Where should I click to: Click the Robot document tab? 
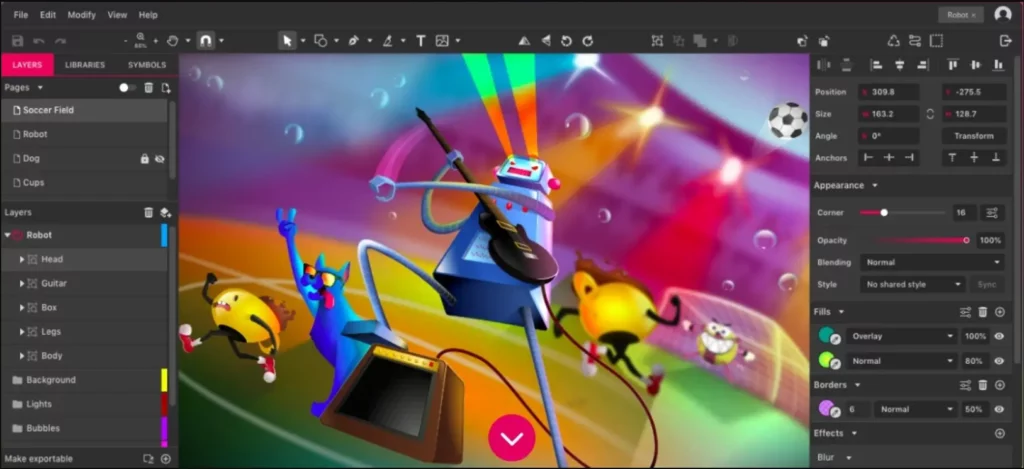[x=961, y=14]
